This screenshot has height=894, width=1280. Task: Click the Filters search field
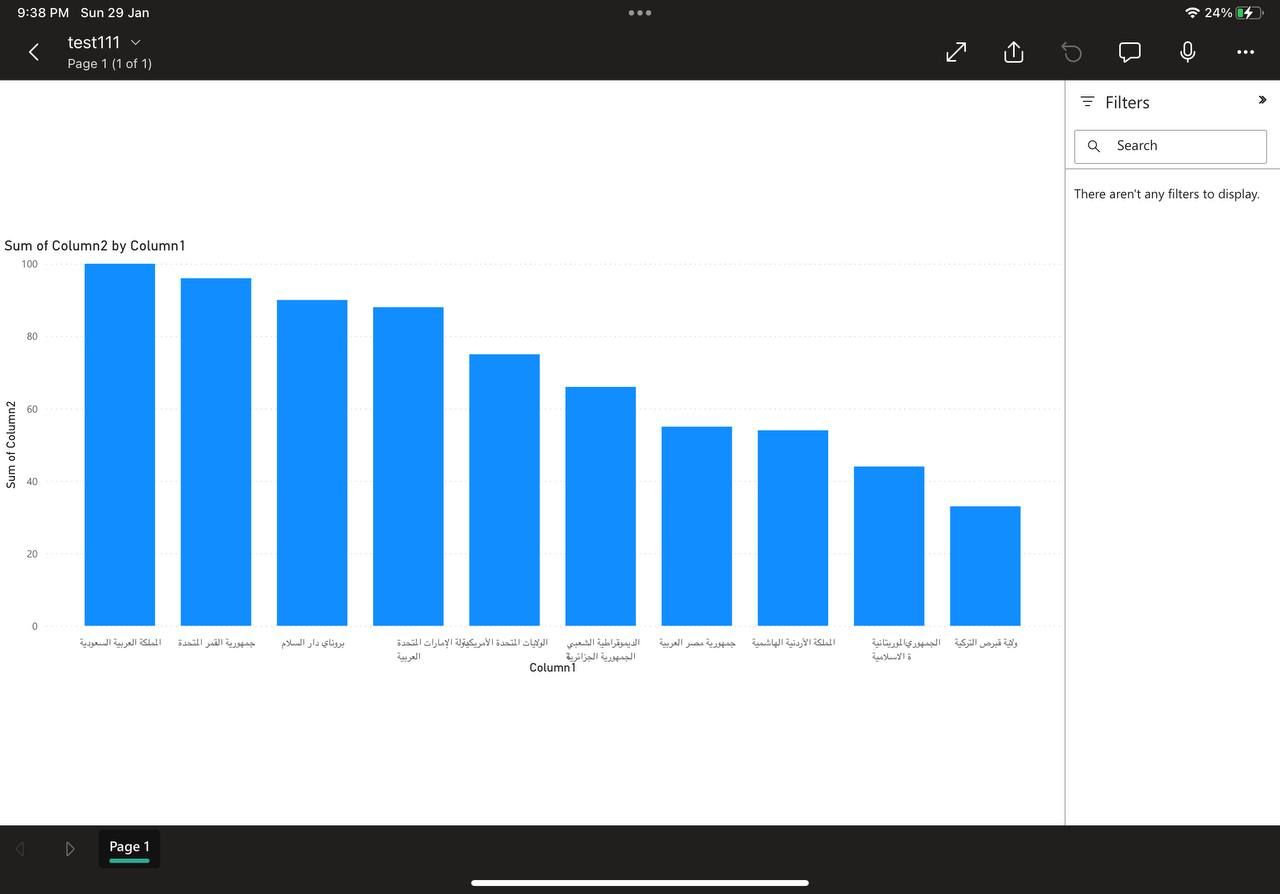tap(1170, 146)
